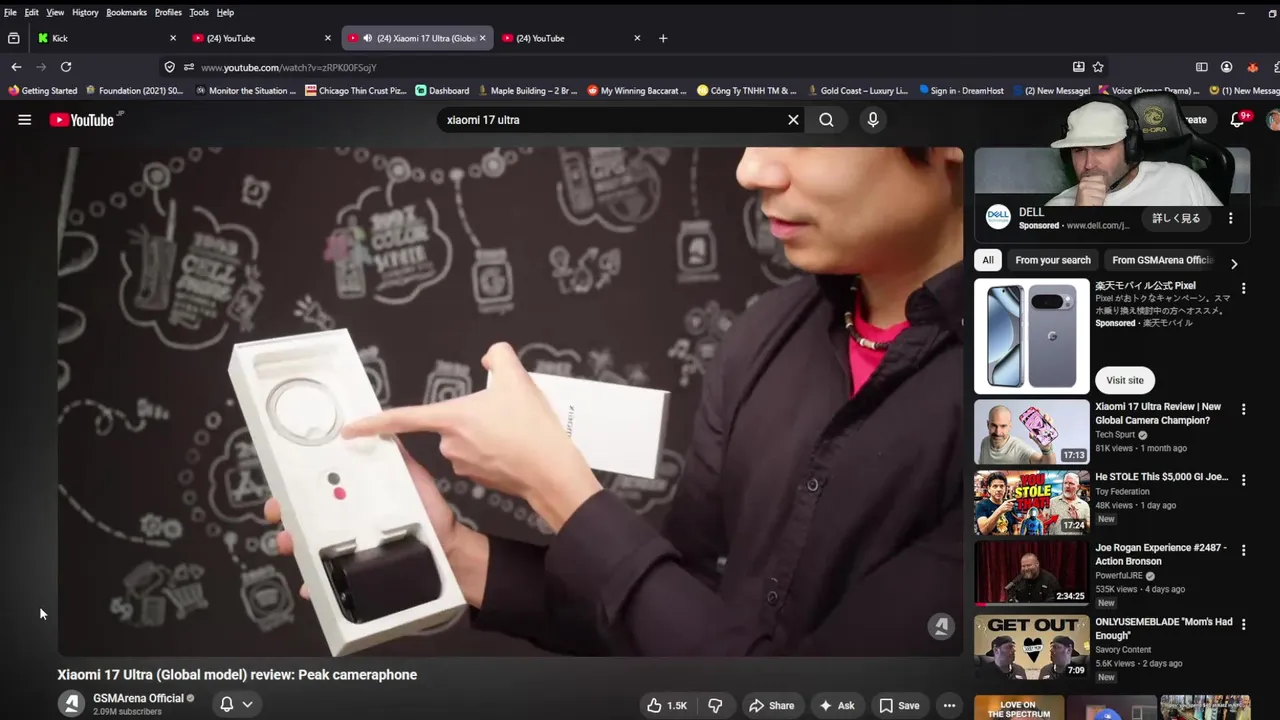The width and height of the screenshot is (1280, 720).
Task: Open the Bookmarks menu
Action: (126, 12)
